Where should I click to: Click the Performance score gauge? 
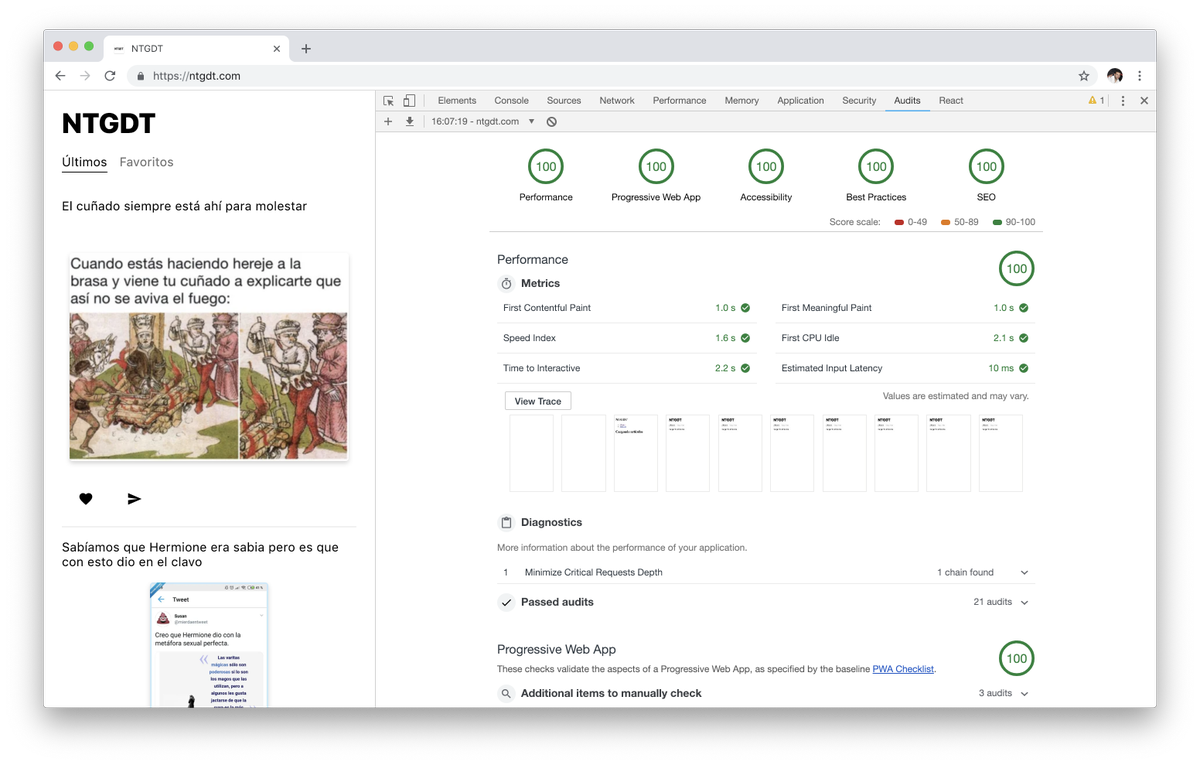[x=546, y=167]
